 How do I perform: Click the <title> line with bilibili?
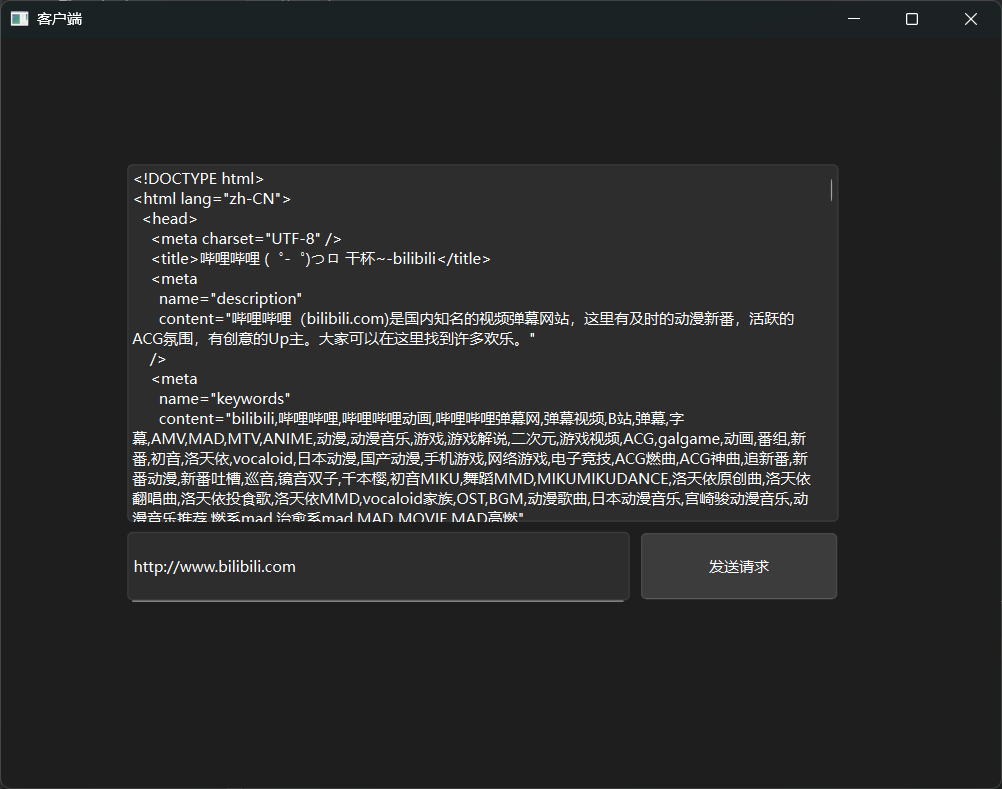(x=321, y=259)
